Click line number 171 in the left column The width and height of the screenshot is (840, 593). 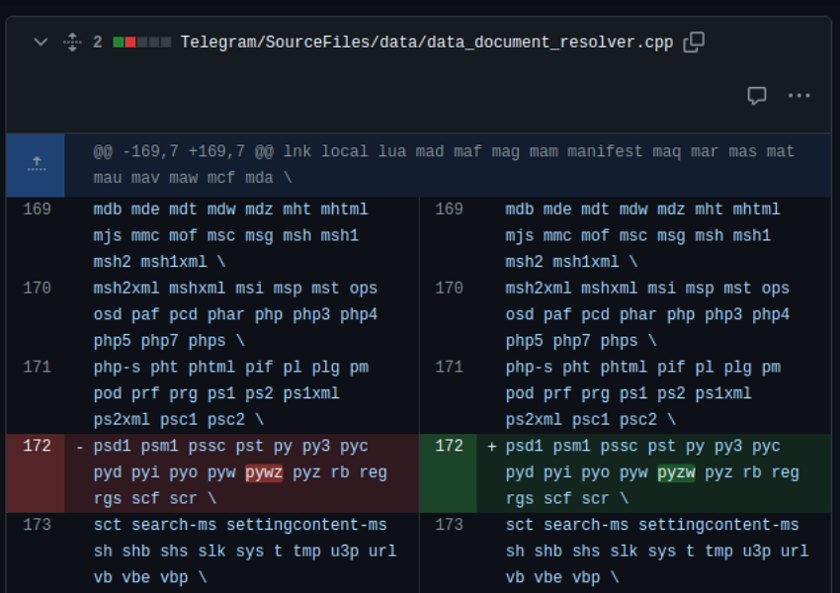(x=37, y=368)
